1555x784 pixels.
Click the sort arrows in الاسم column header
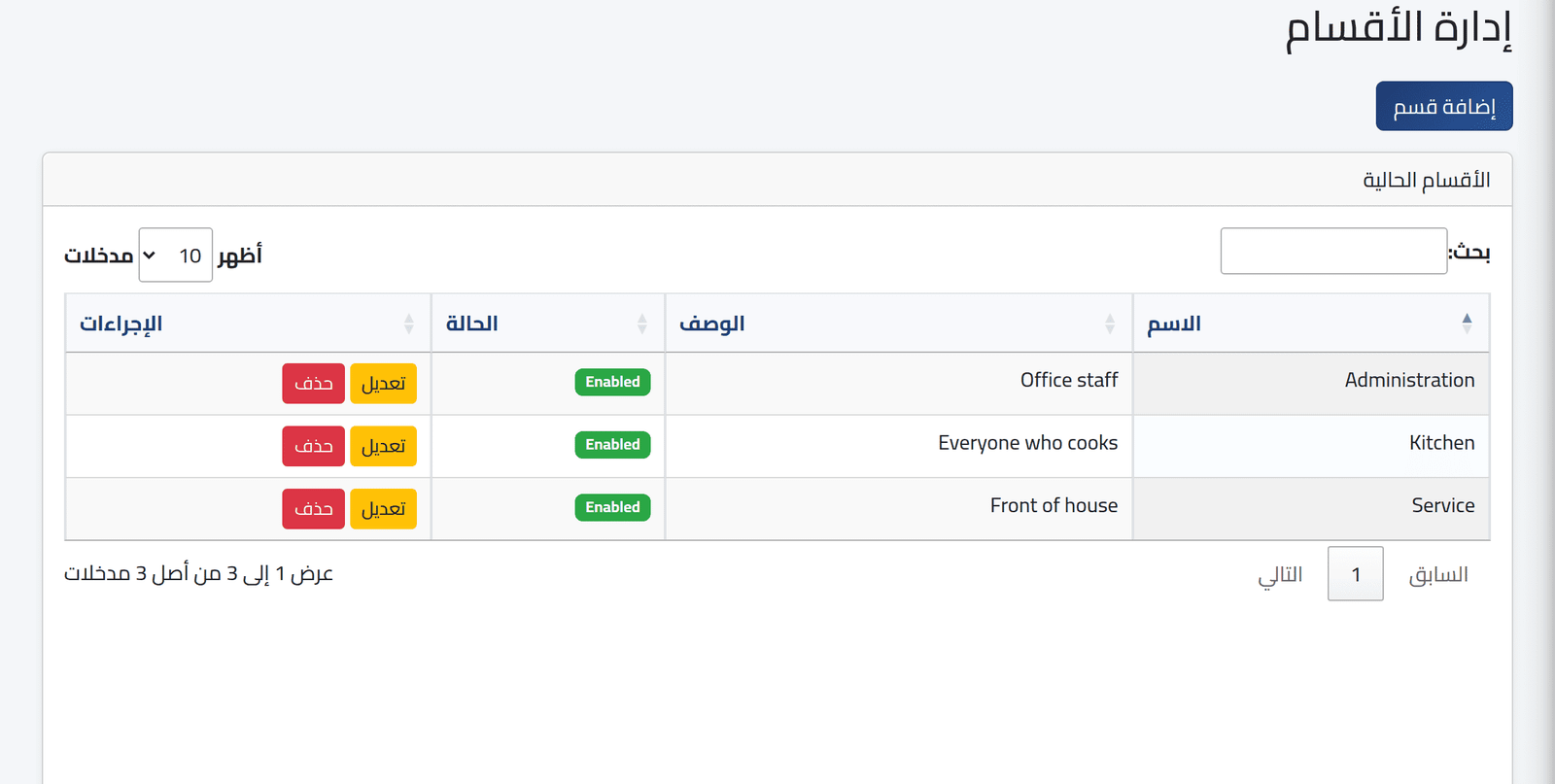tap(1467, 324)
